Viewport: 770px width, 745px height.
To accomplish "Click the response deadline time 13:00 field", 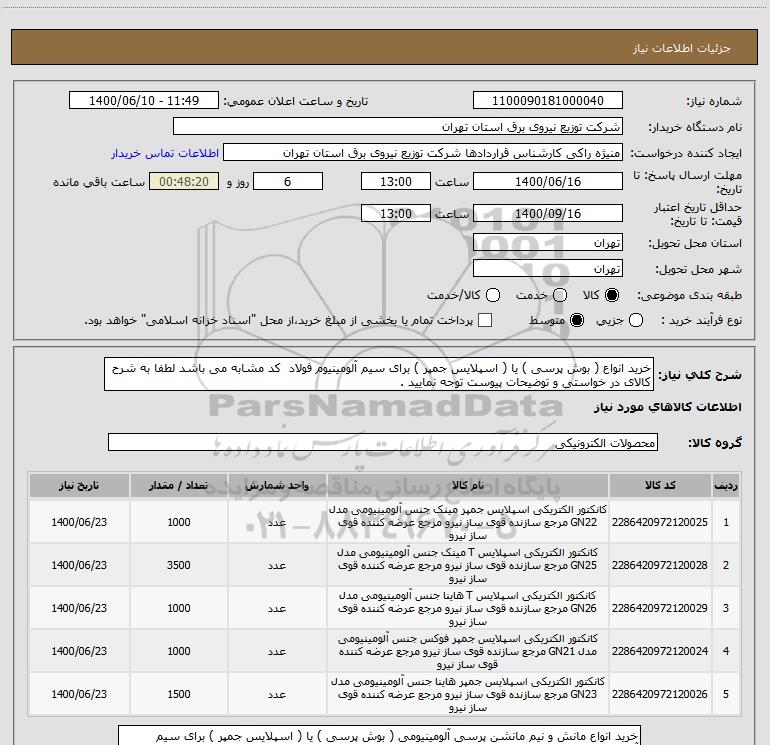I will [396, 181].
